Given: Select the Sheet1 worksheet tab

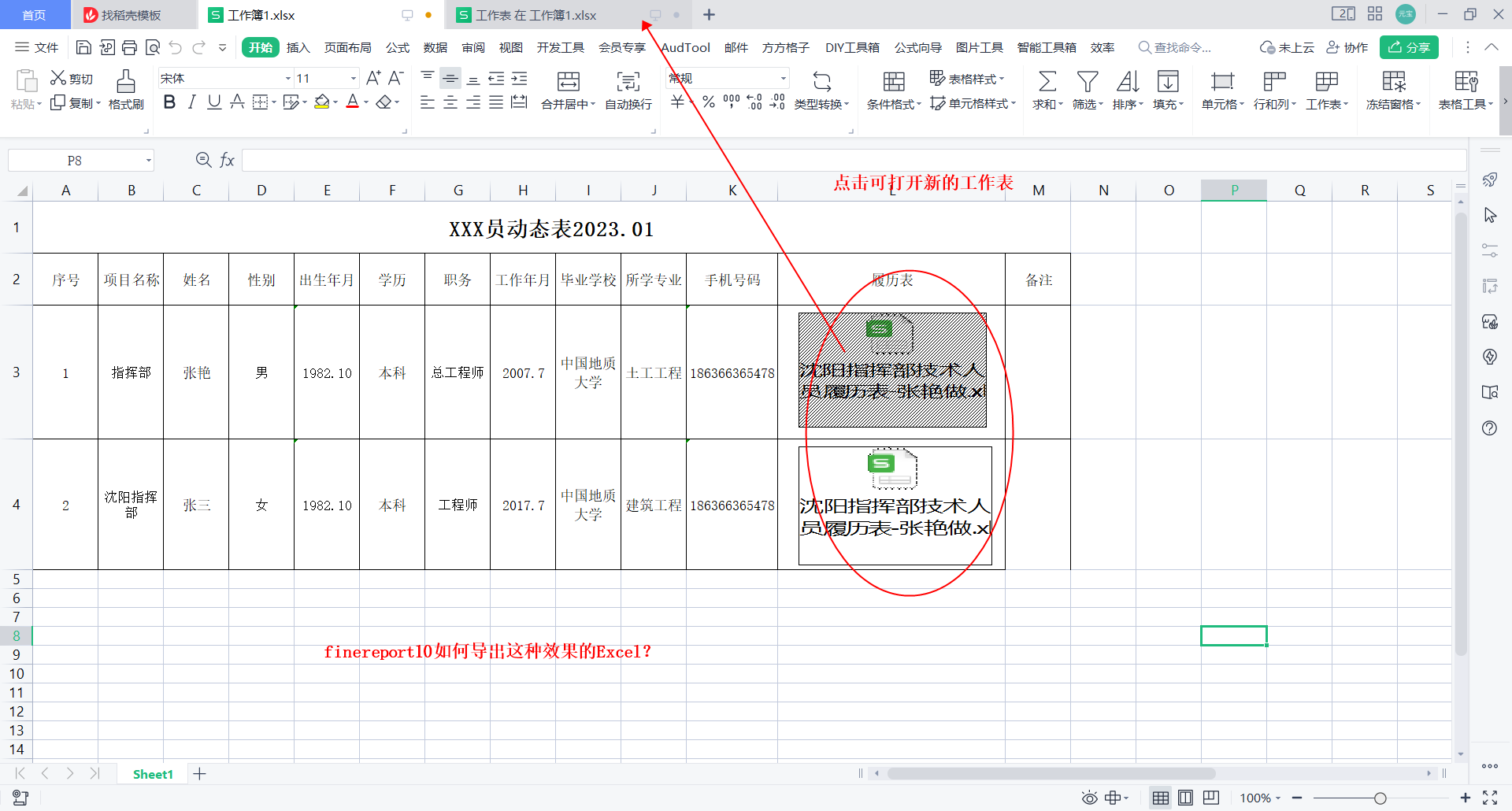Looking at the screenshot, I should [x=153, y=774].
